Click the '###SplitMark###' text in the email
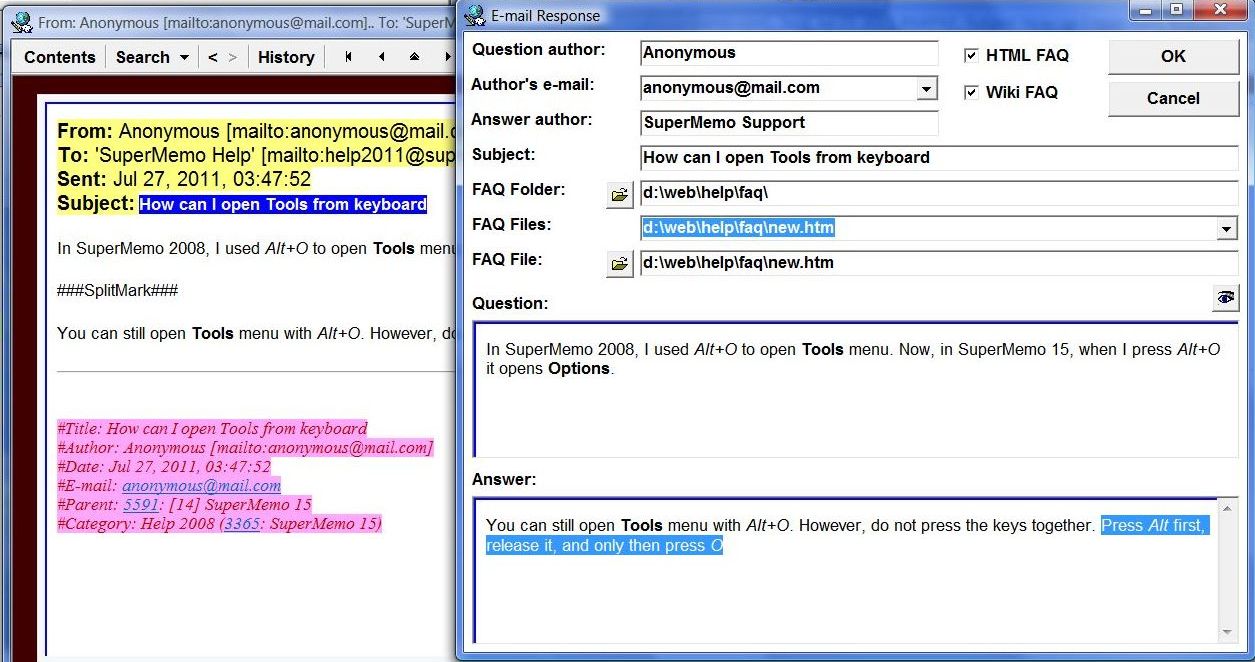Viewport: 1255px width, 662px height. tap(117, 290)
